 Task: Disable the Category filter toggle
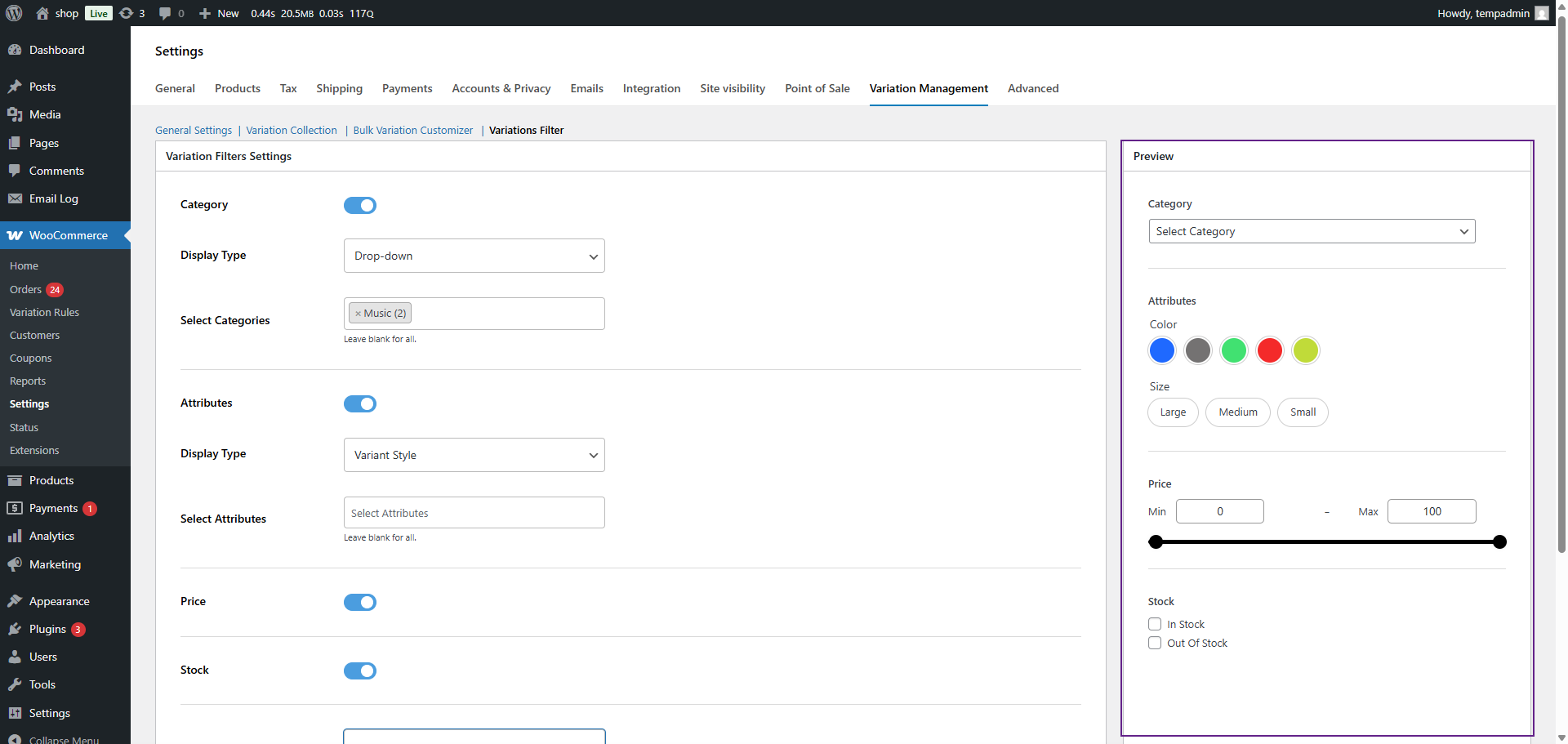pos(360,205)
